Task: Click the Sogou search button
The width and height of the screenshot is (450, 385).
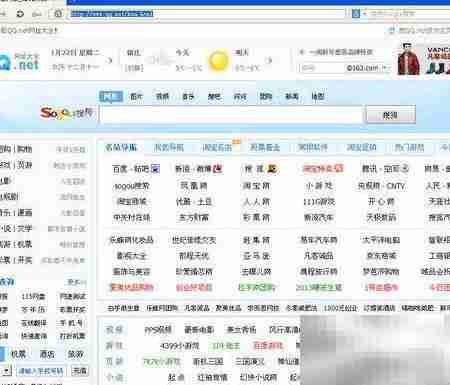Action: pos(390,115)
